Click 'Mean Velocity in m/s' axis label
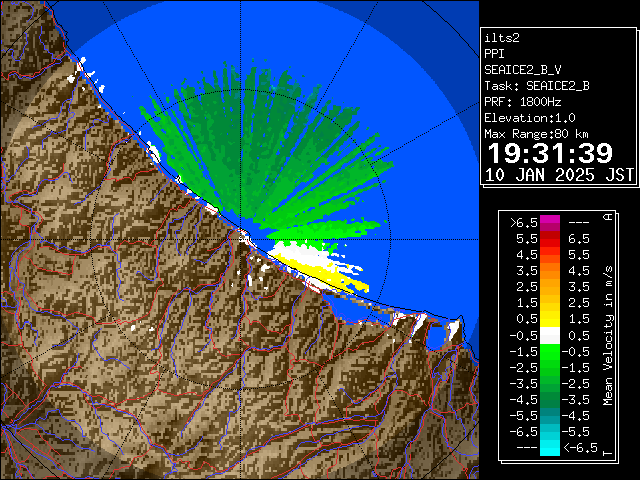Screen dimensions: 640x480 [608, 336]
